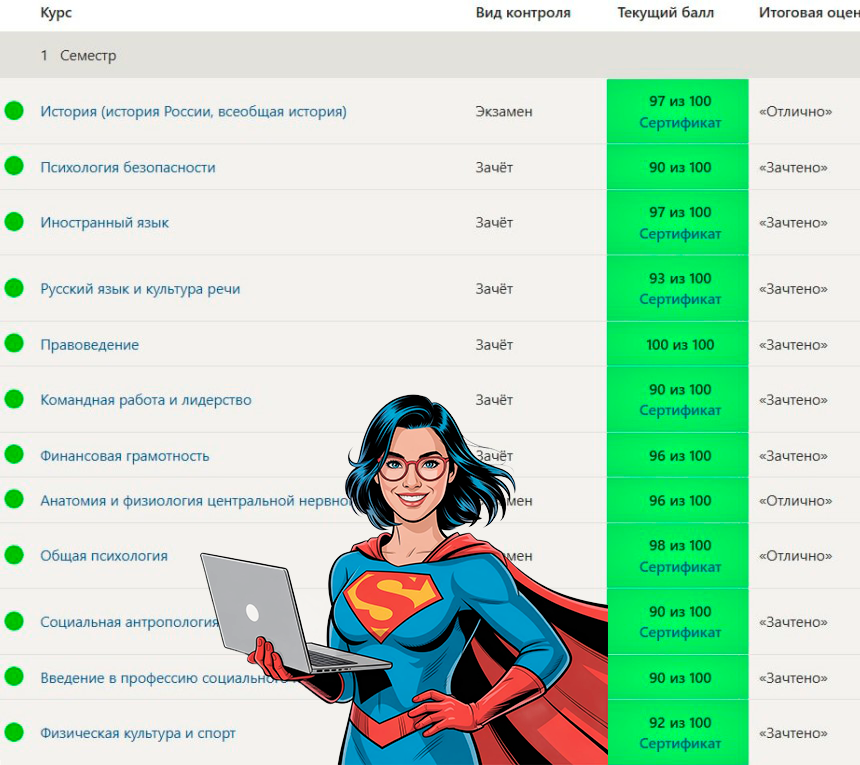
Task: Open the Психология безопасности course
Action: click(128, 167)
